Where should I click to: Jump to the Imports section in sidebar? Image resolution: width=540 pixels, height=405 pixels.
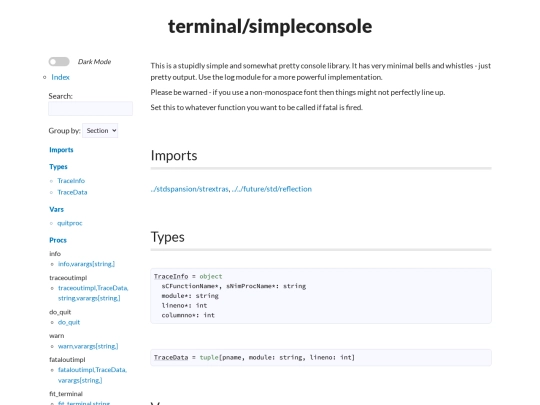[61, 150]
